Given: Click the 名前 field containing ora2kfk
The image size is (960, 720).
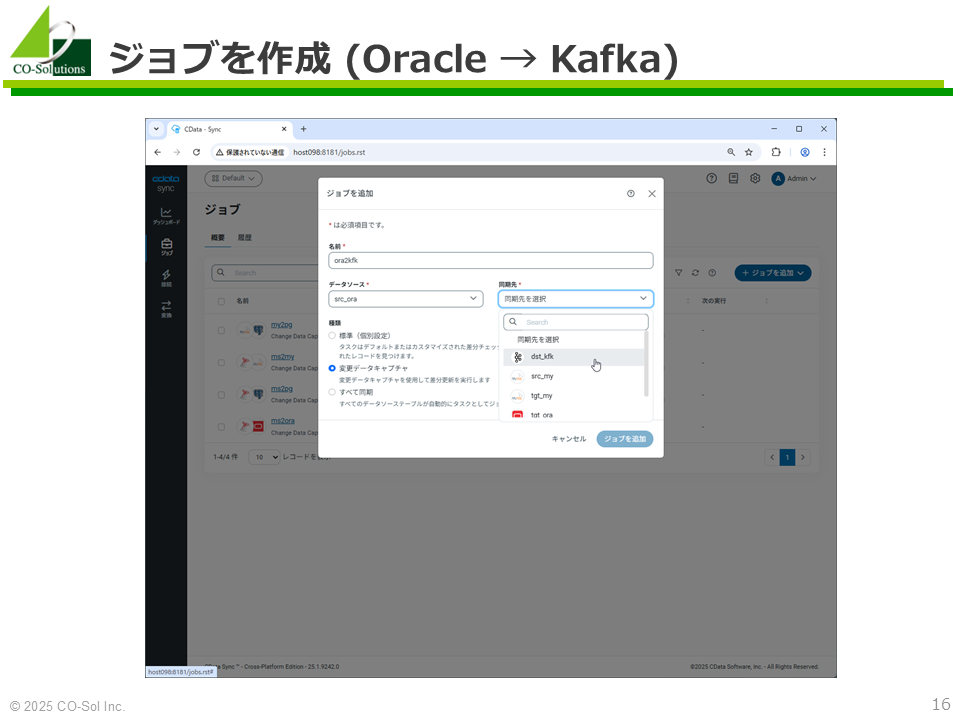Looking at the screenshot, I should coord(490,260).
